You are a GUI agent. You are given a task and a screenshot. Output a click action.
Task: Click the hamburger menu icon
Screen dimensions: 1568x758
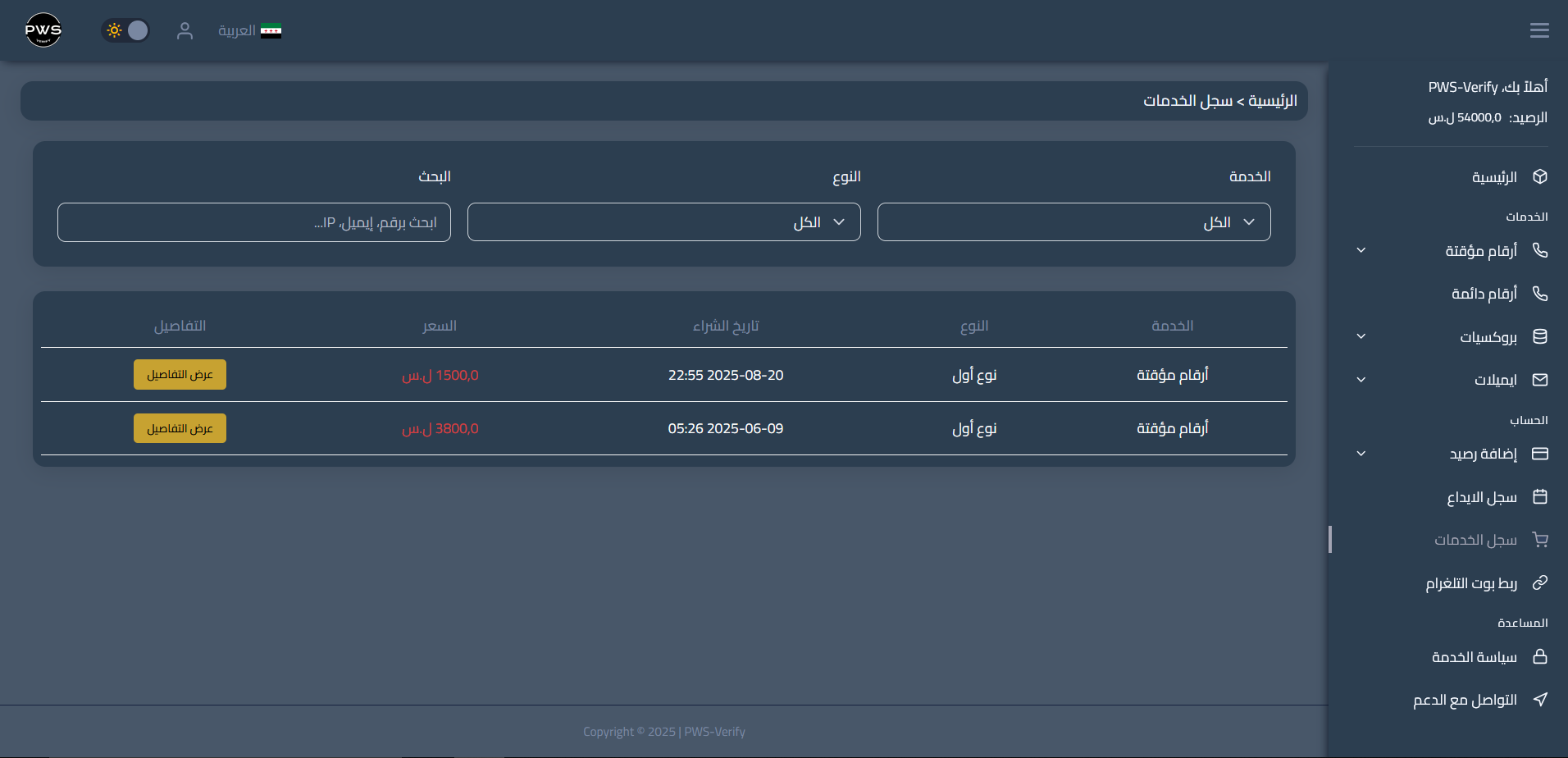[x=1539, y=30]
